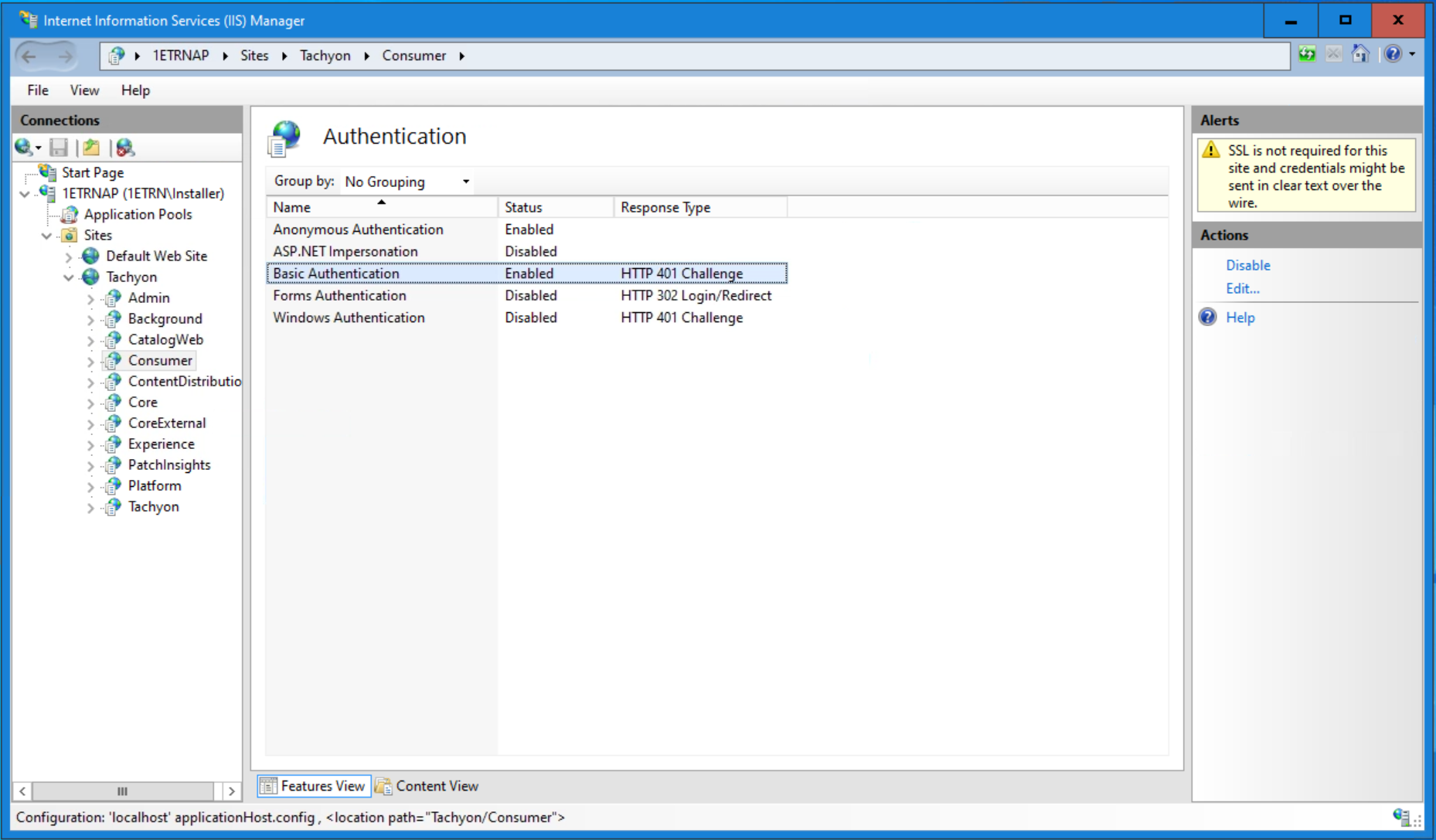
Task: Click the Up folder icon in Connections
Action: click(91, 148)
